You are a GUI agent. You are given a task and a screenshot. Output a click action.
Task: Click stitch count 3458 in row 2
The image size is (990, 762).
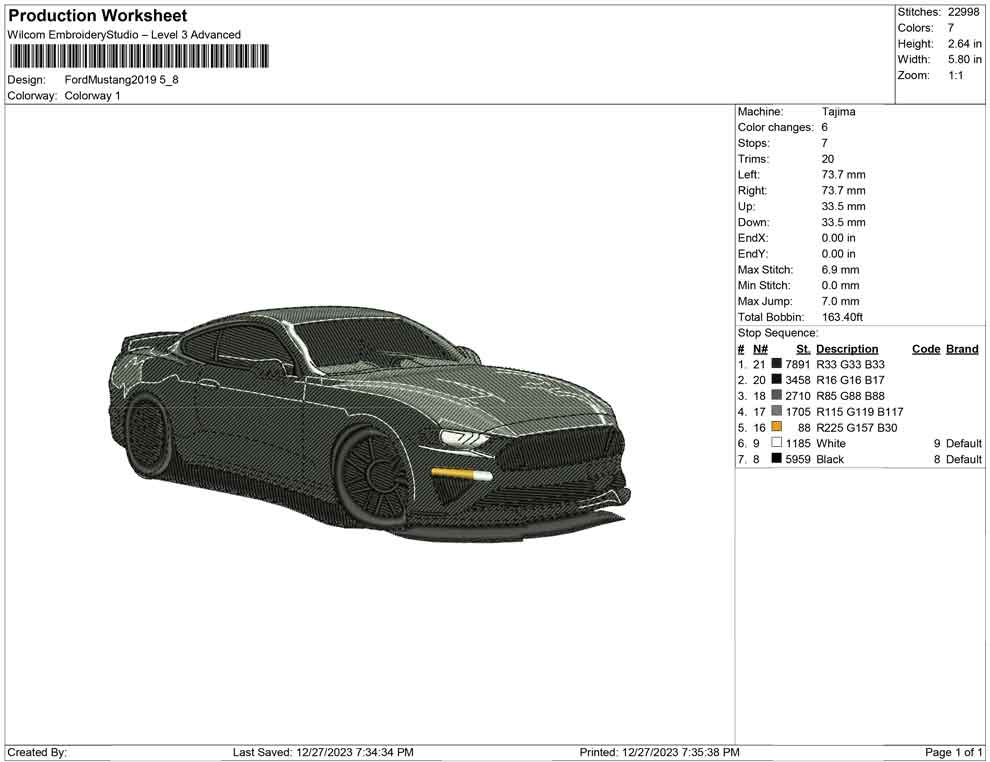pos(797,380)
